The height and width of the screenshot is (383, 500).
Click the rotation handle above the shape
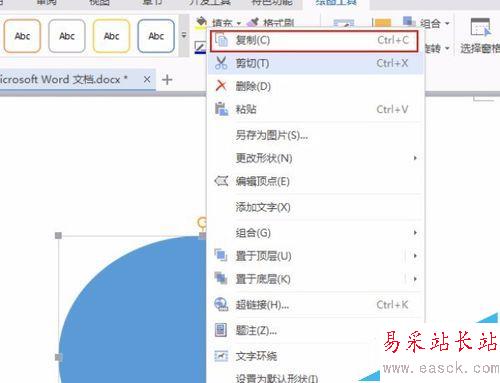(202, 222)
